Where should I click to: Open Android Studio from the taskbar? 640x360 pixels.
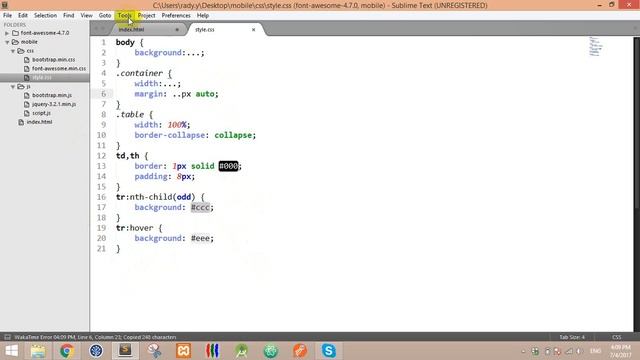pos(242,351)
